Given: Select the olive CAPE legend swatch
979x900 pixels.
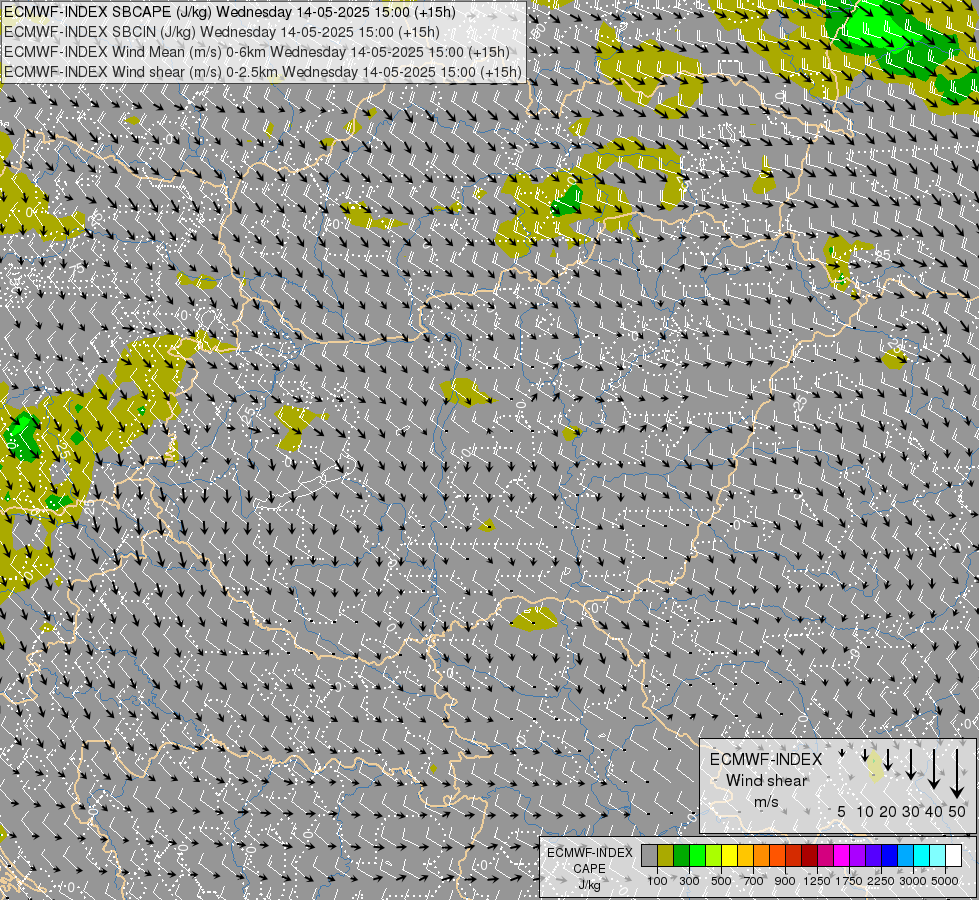Looking at the screenshot, I should [666, 855].
